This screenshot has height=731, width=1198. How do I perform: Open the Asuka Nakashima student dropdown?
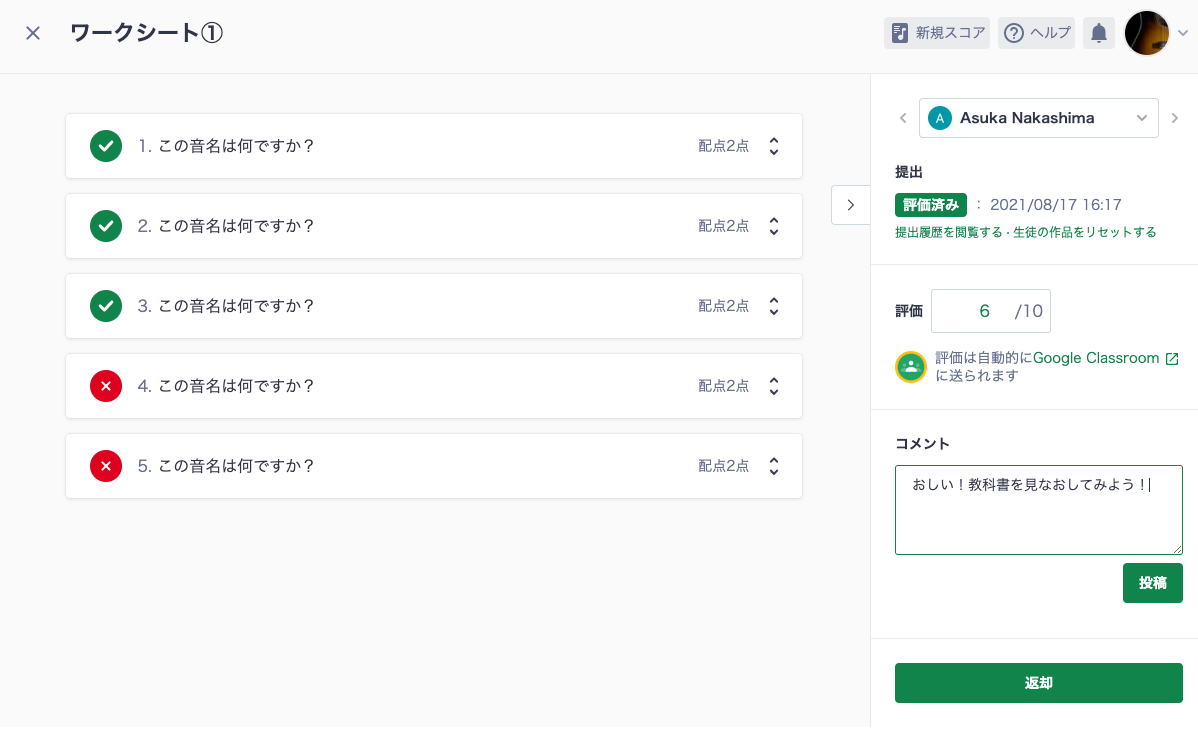point(1038,118)
